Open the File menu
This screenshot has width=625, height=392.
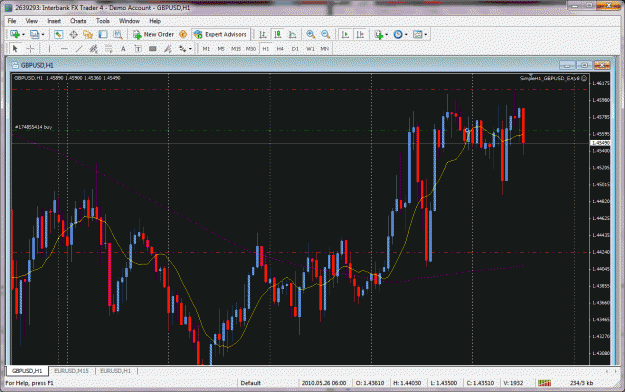[12, 21]
